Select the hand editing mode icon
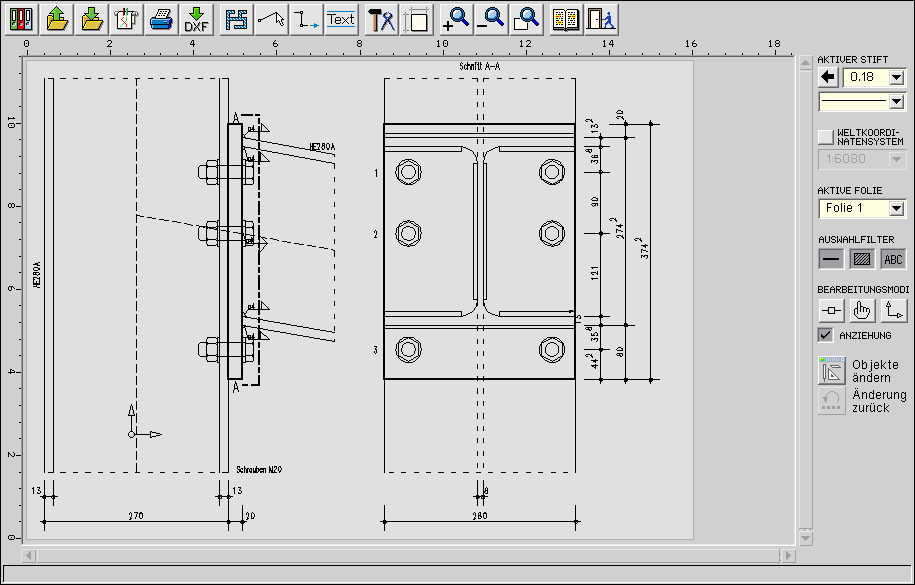 point(862,310)
